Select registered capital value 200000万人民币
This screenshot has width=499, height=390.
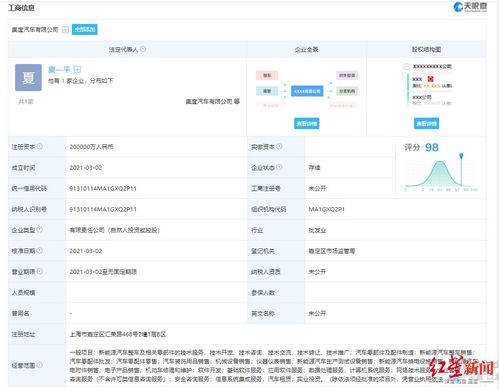click(x=91, y=147)
